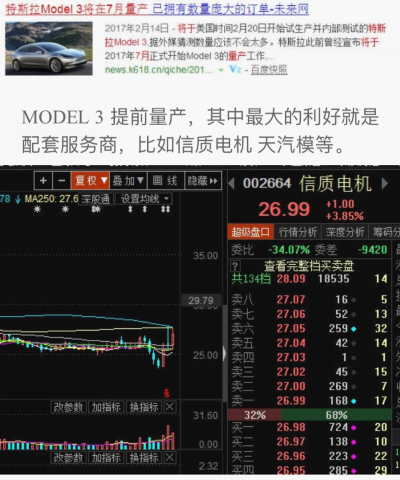Image resolution: width=400 pixels, height=480 pixels.
Task: Go to next stock with right arrow
Action: click(x=385, y=183)
